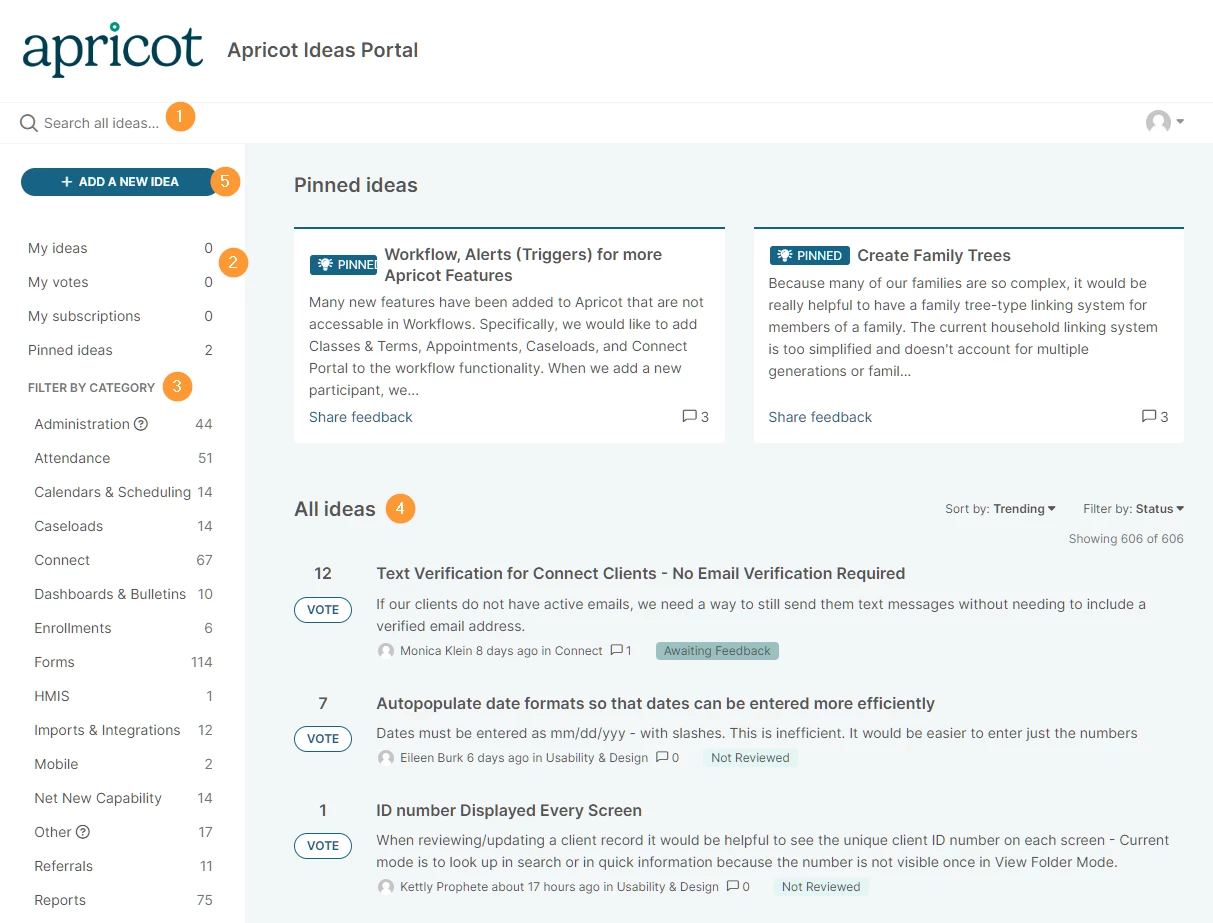The width and height of the screenshot is (1213, 923).
Task: Click Eileen Burk's avatar icon
Action: (386, 758)
